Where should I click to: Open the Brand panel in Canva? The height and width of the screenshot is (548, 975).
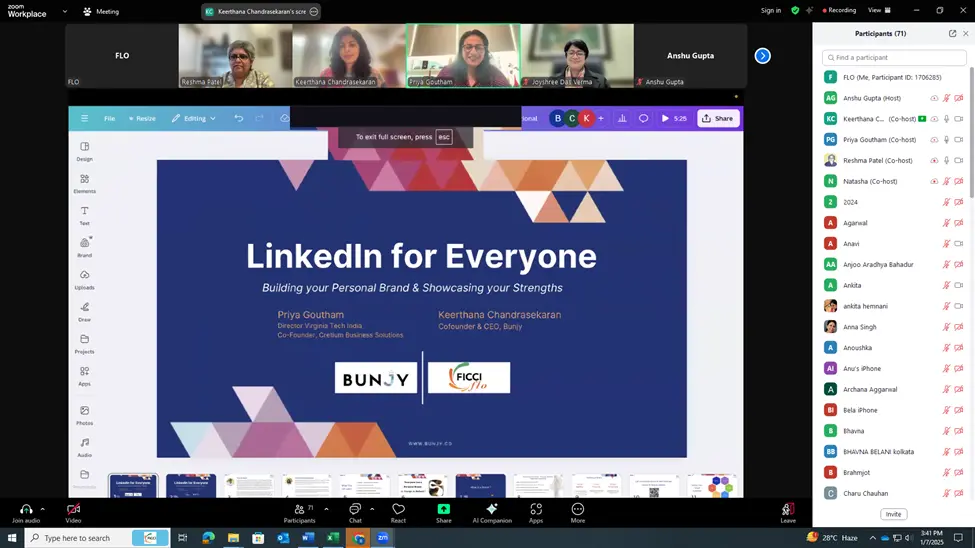[85, 248]
